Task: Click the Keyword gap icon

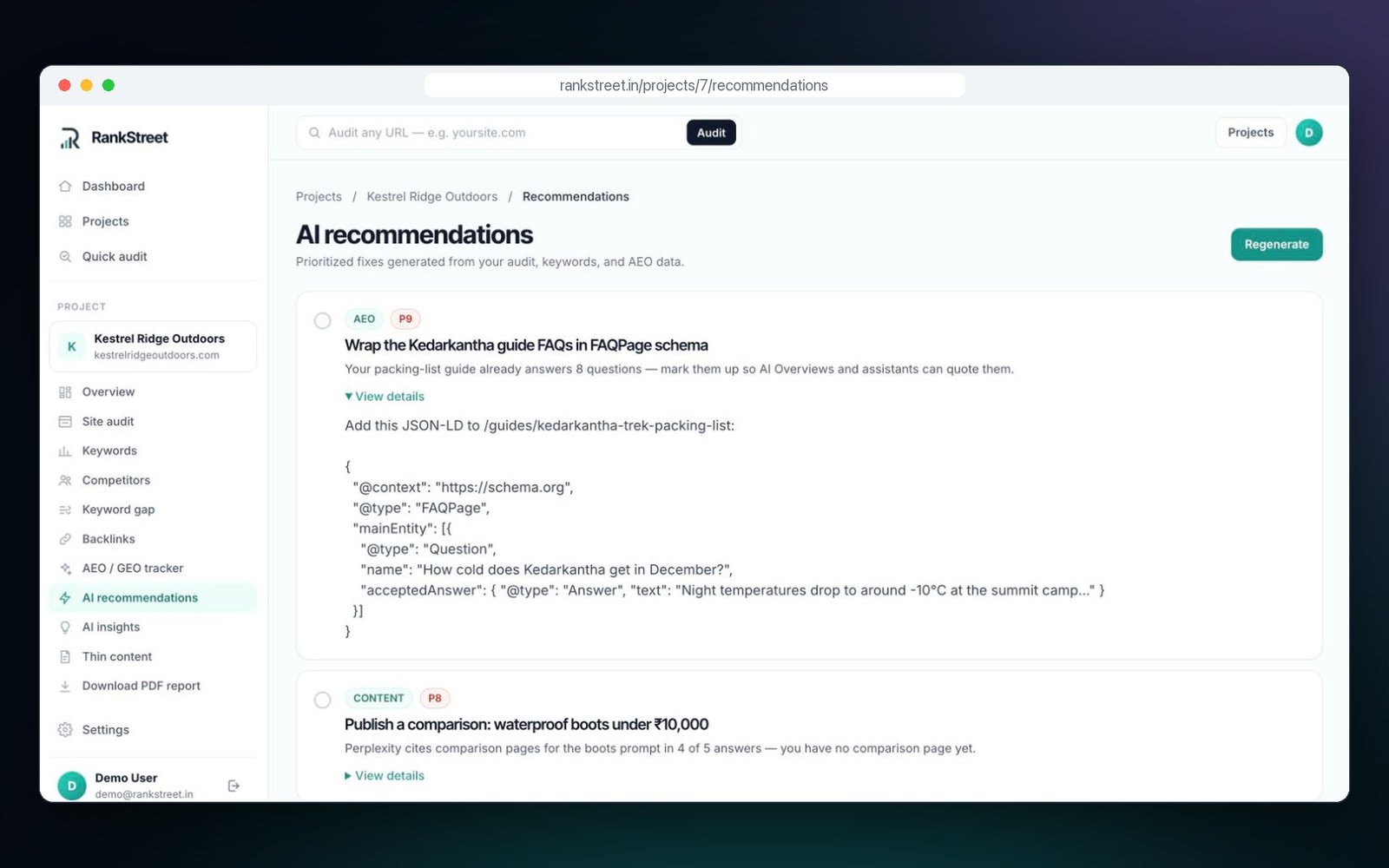Action: (x=65, y=510)
